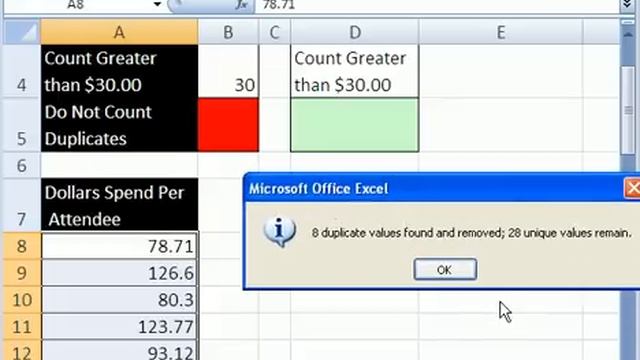Click the dialog message about duplicate values
The height and width of the screenshot is (360, 640).
coord(471,233)
